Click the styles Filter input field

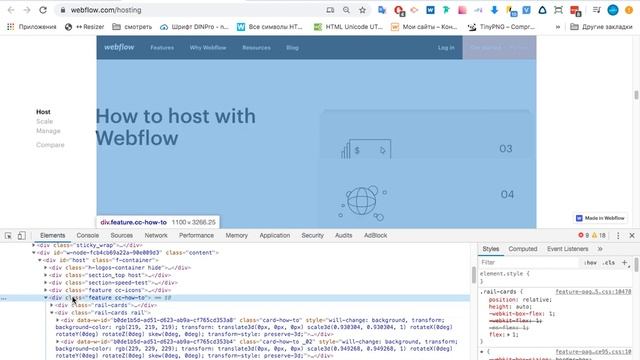click(529, 262)
